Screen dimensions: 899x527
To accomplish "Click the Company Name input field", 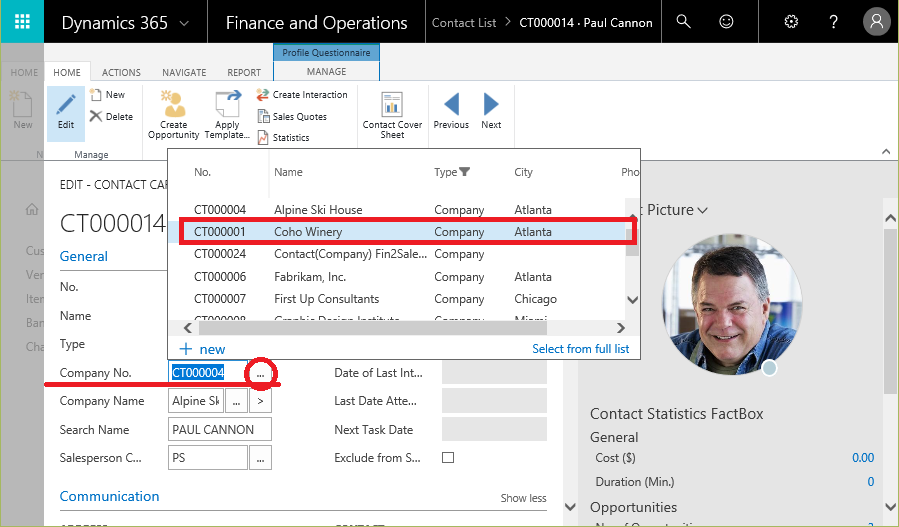I will tap(196, 401).
